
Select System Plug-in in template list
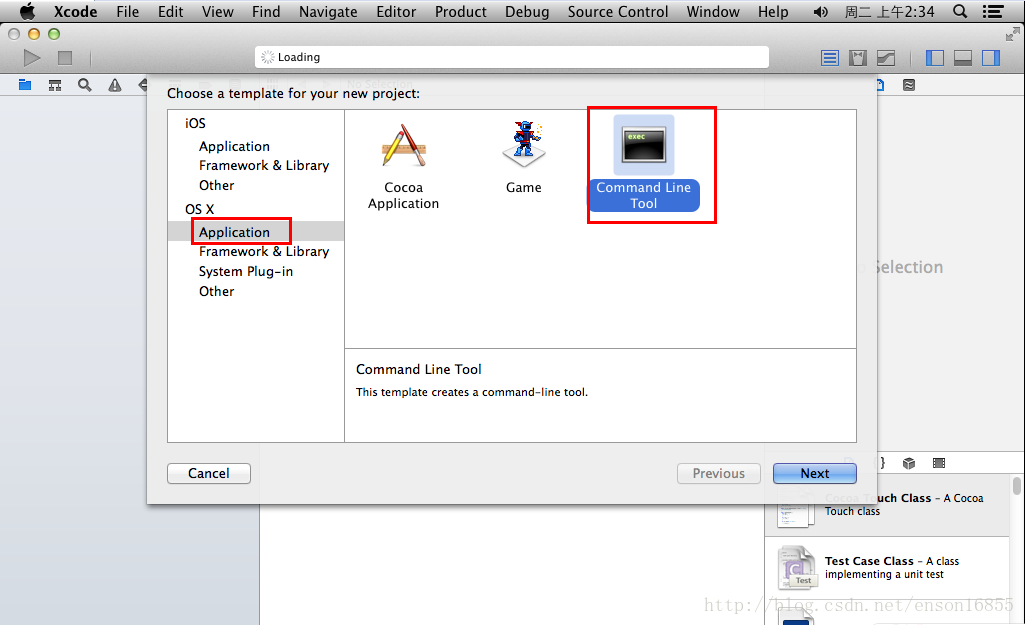[x=246, y=271]
